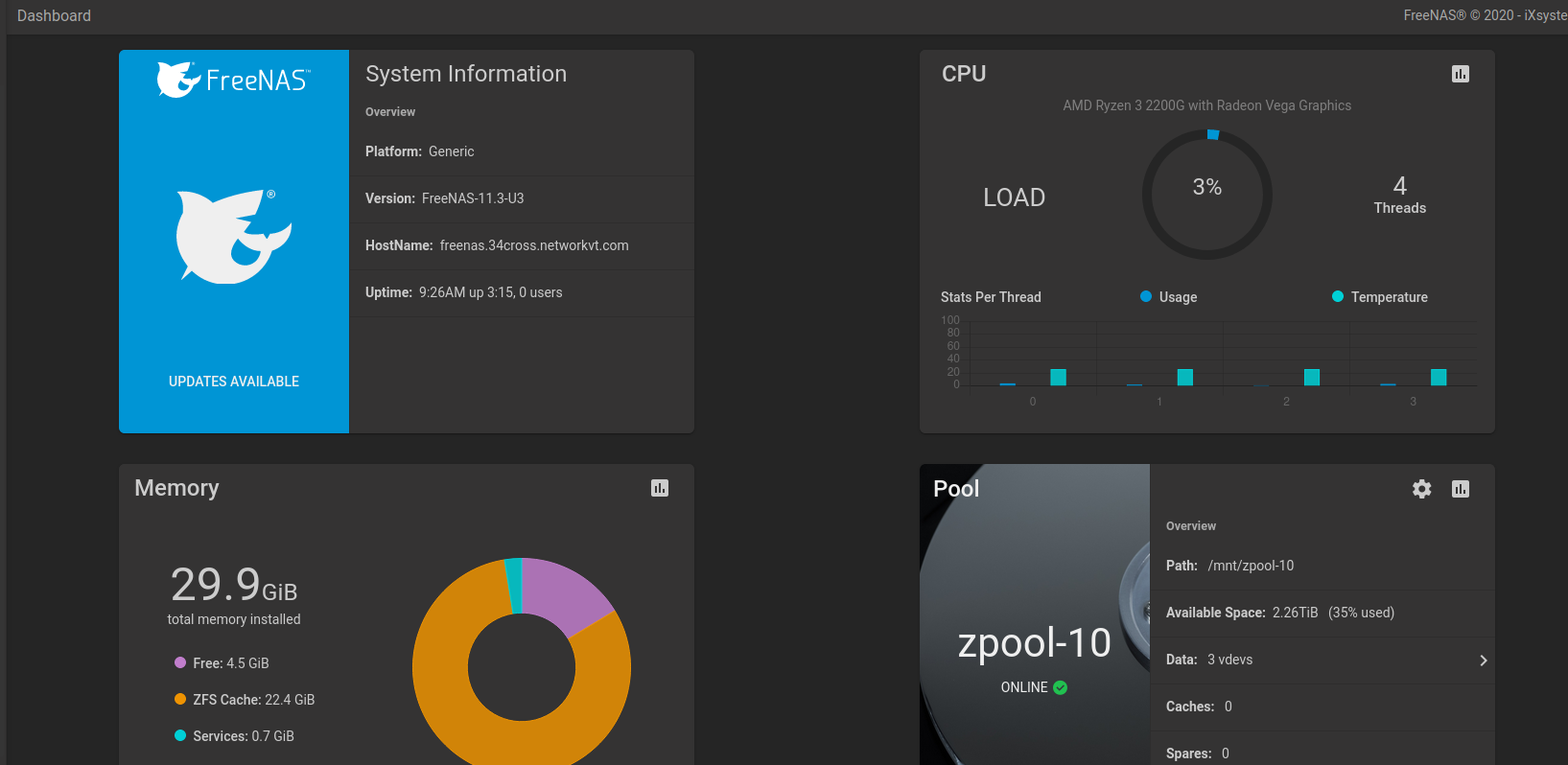This screenshot has height=765, width=1568.
Task: Click UPDATES AVAILABLE button
Action: click(234, 382)
